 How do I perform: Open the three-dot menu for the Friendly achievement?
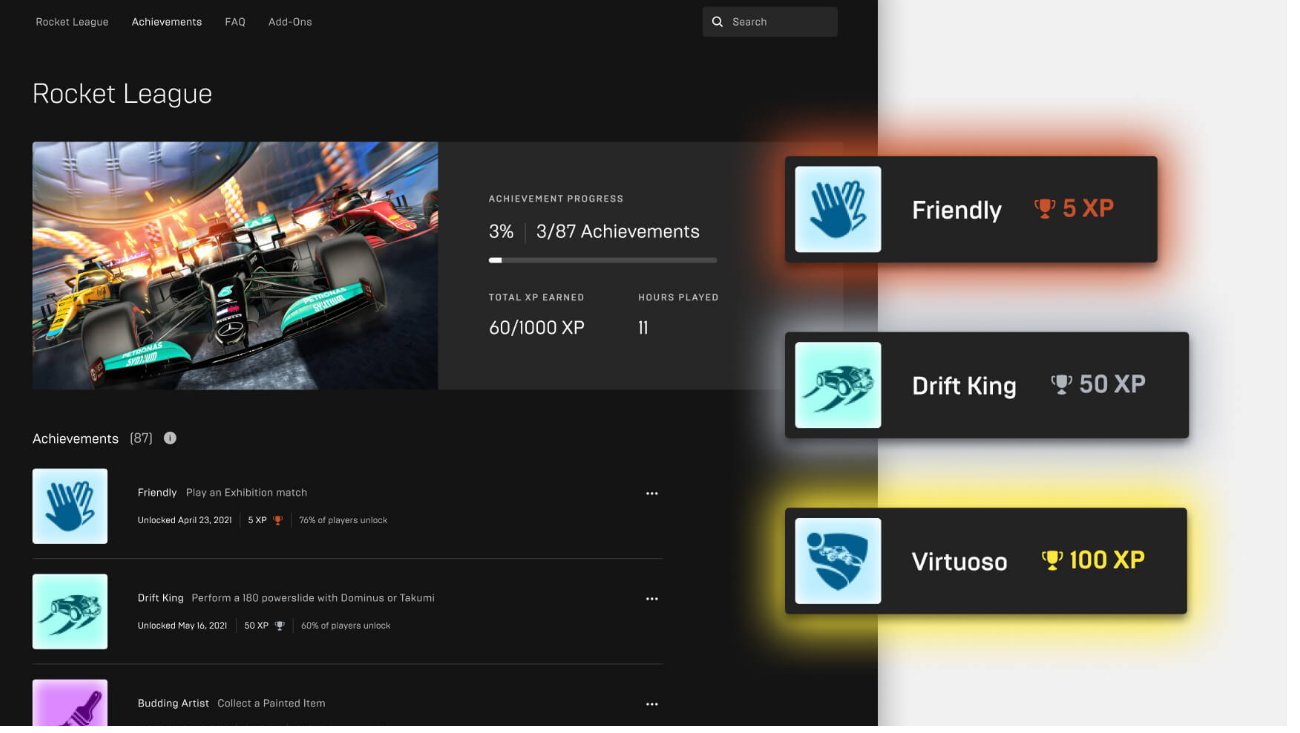tap(652, 493)
